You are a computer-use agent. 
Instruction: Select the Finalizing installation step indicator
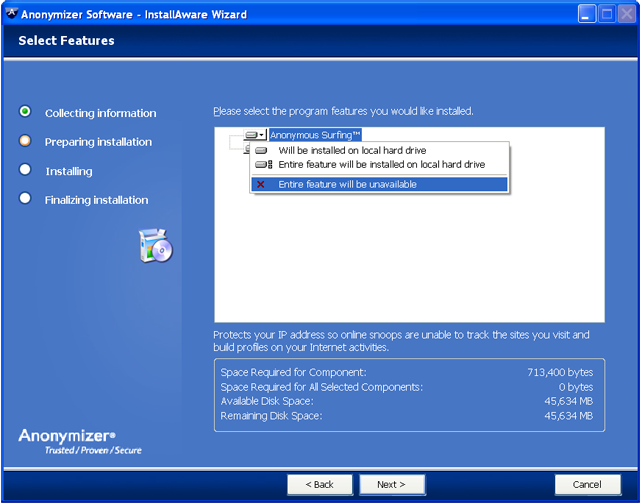25,199
